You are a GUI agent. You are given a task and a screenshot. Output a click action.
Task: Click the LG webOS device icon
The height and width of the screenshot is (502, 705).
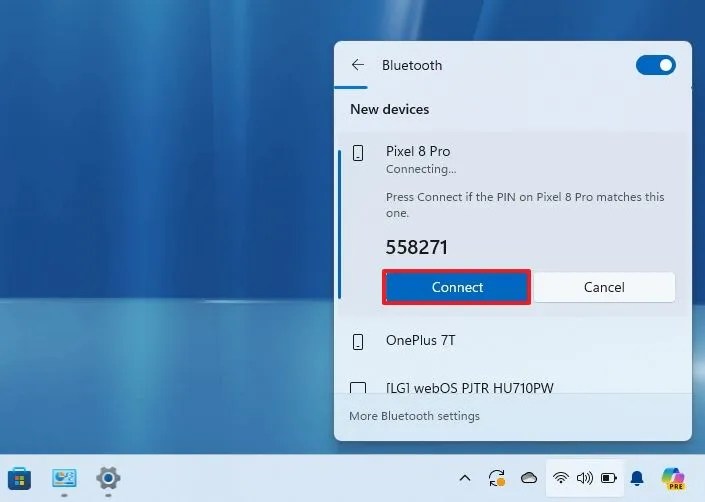(358, 387)
